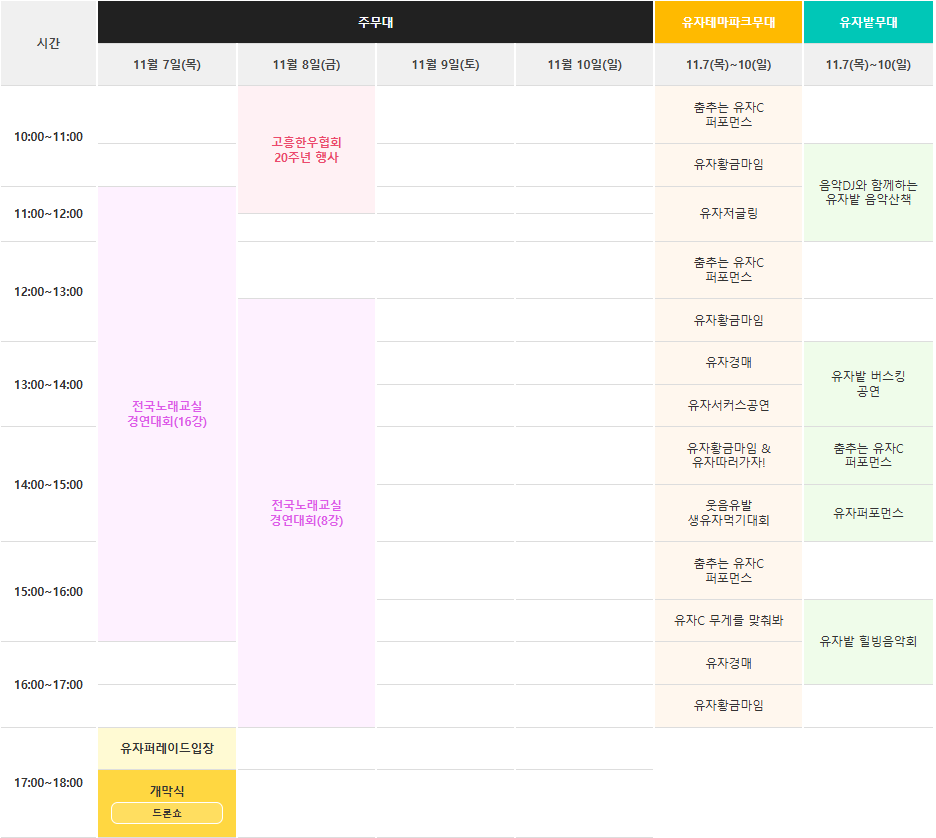Click the 12:00~13:00 time label
This screenshot has width=936, height=838.
(48, 292)
